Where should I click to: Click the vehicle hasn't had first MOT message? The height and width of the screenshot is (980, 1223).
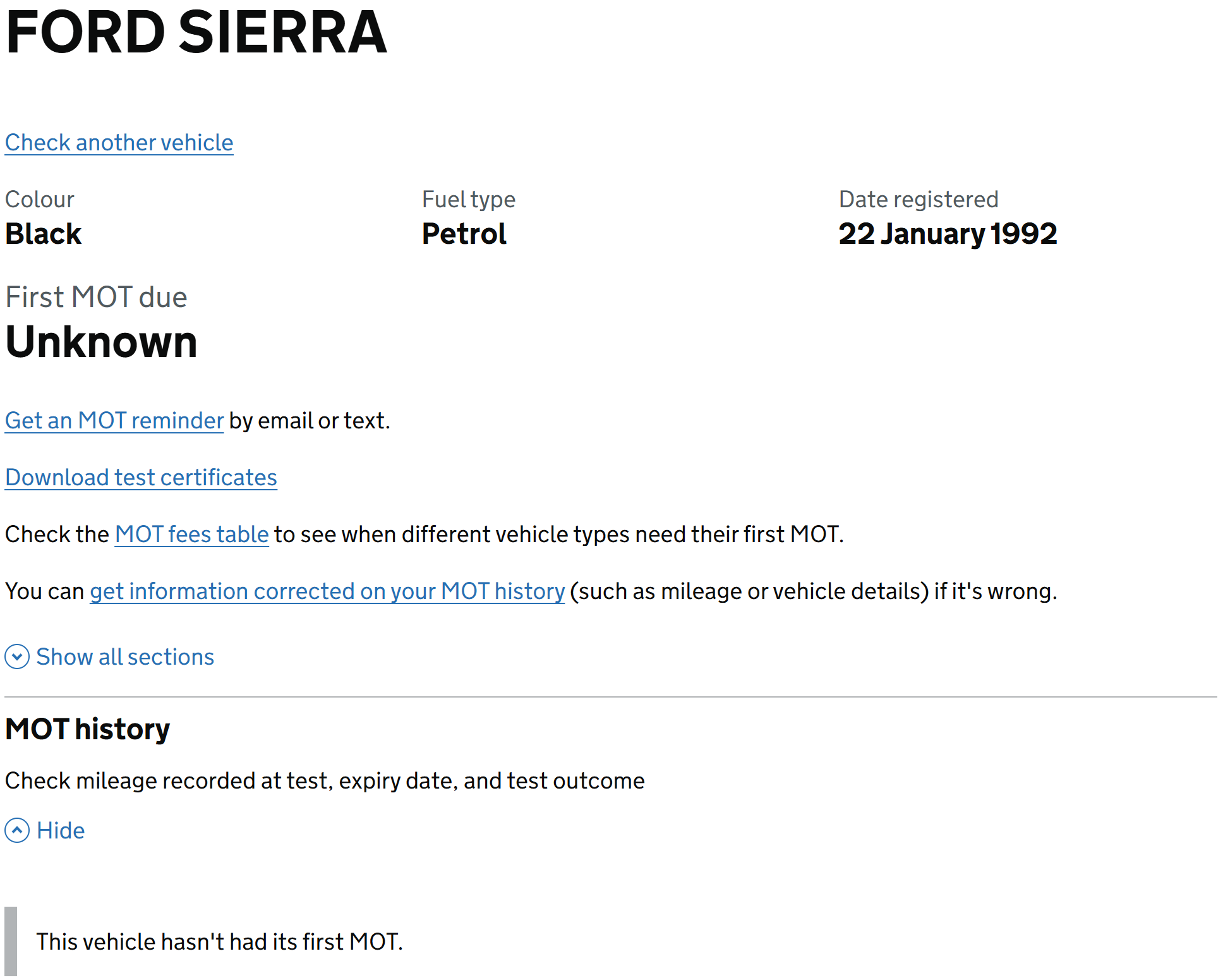pyautogui.click(x=219, y=942)
